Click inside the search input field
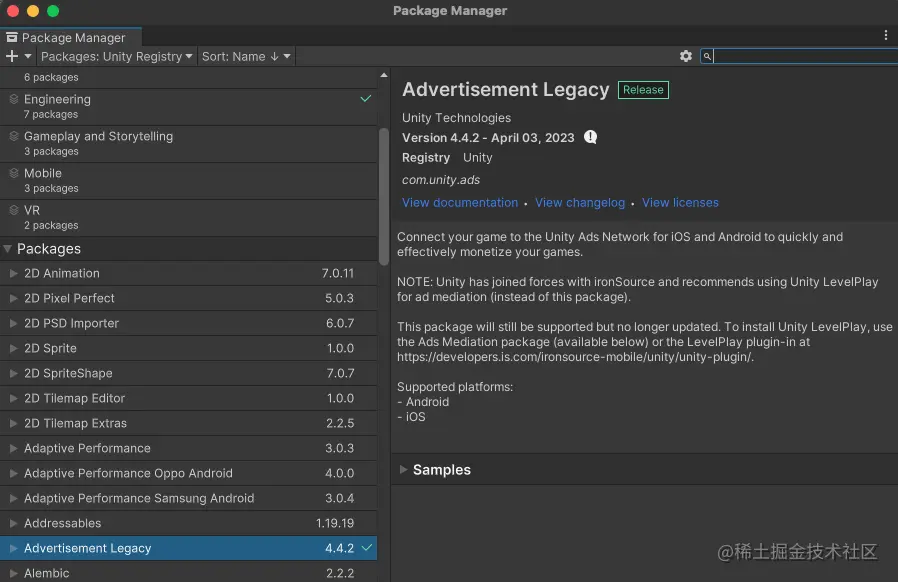This screenshot has height=582, width=898. 800,56
